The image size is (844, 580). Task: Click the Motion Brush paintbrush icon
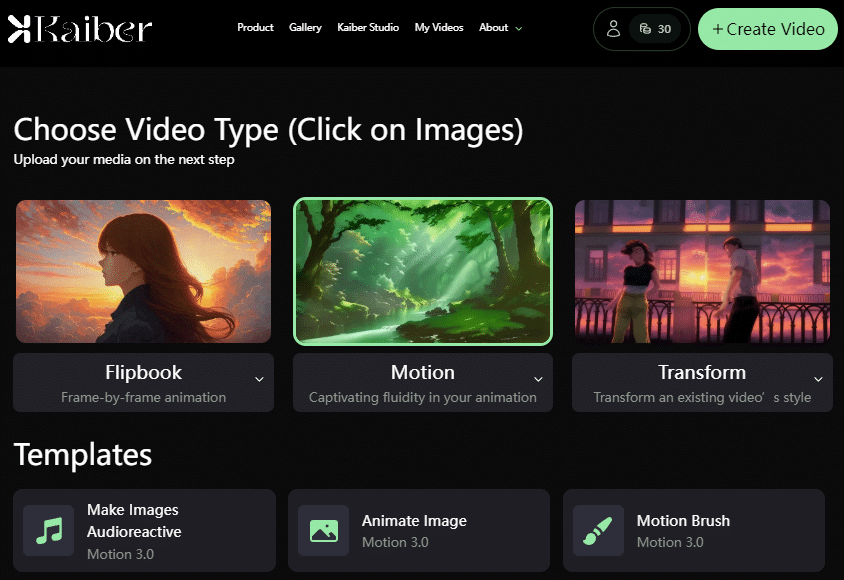point(598,530)
